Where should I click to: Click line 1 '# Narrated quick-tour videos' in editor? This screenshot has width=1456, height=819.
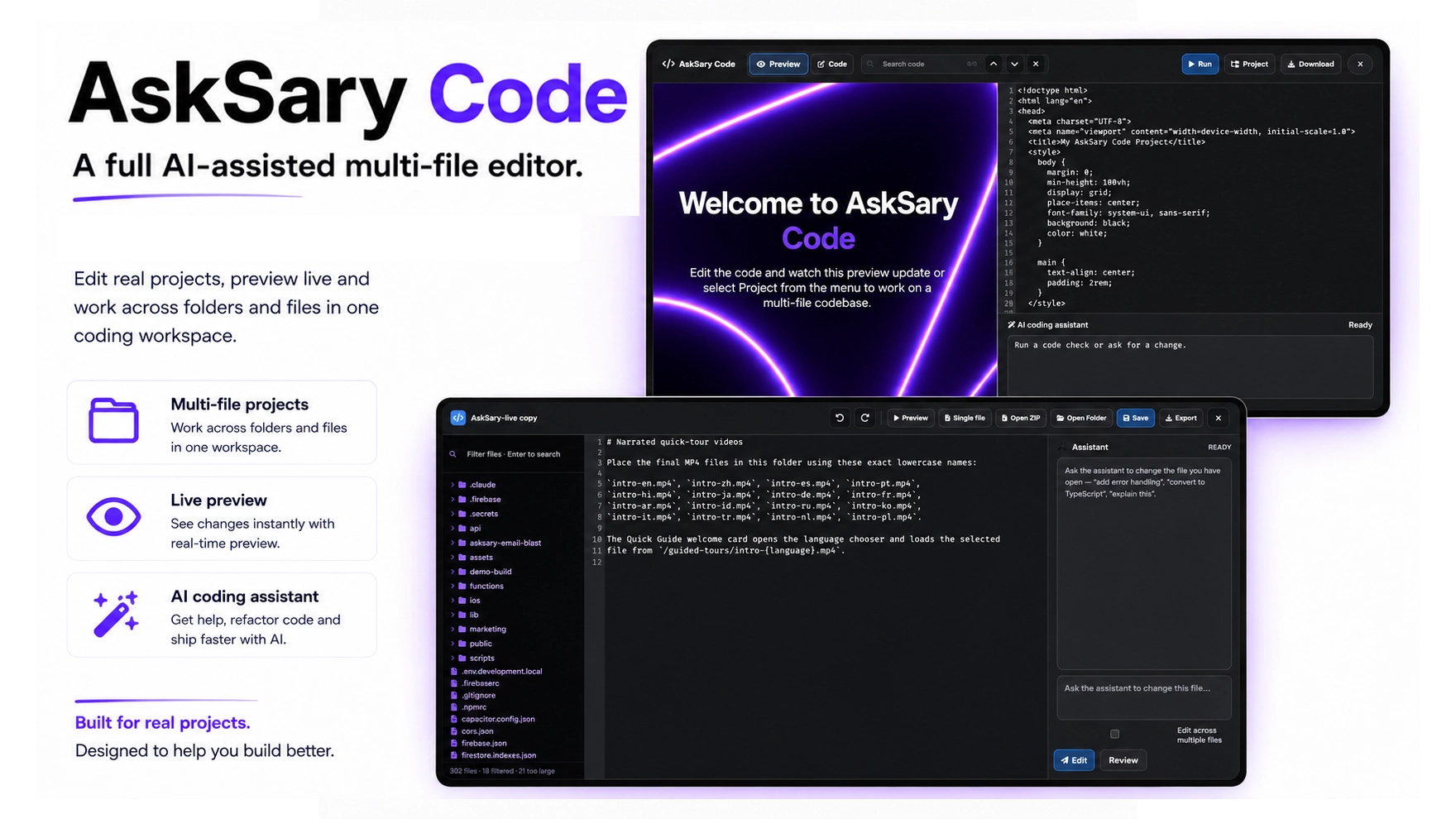(x=674, y=442)
